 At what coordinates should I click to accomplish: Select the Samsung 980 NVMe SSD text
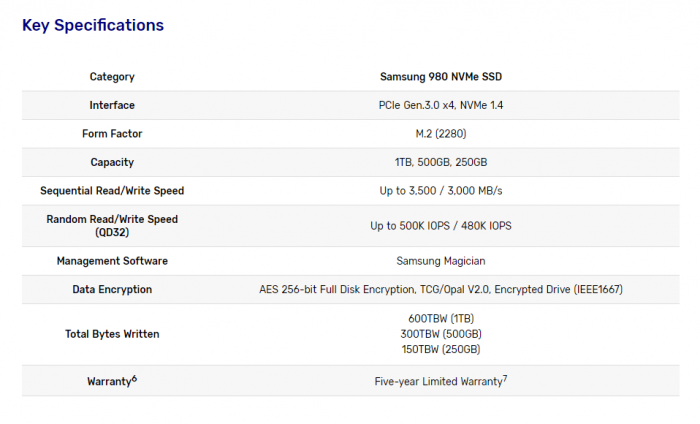[440, 77]
